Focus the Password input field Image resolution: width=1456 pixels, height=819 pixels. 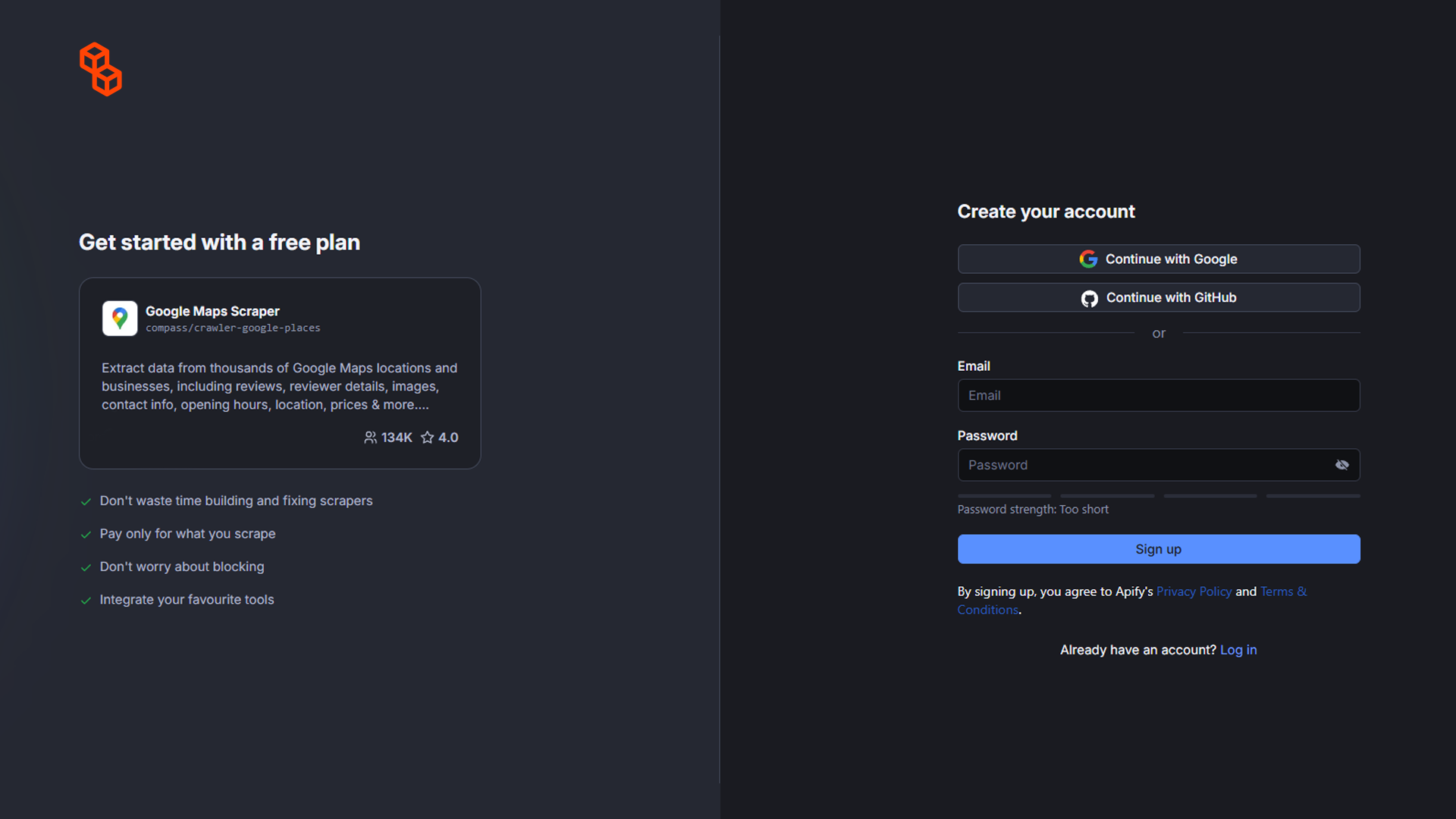point(1159,465)
